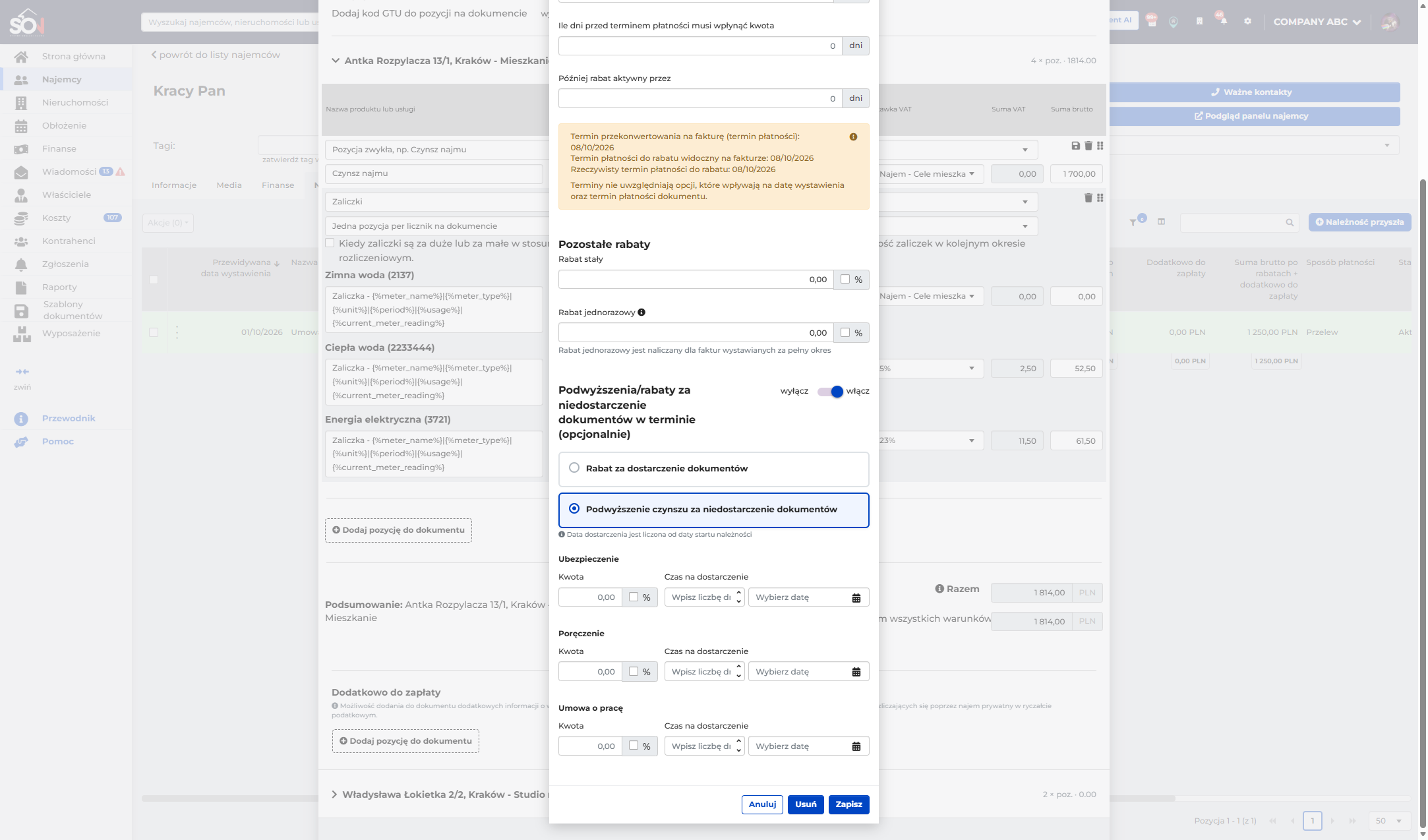This screenshot has width=1428, height=840.
Task: Toggle the Podwyższenia/rabaty wyłącz-włącz switch
Action: pos(830,392)
